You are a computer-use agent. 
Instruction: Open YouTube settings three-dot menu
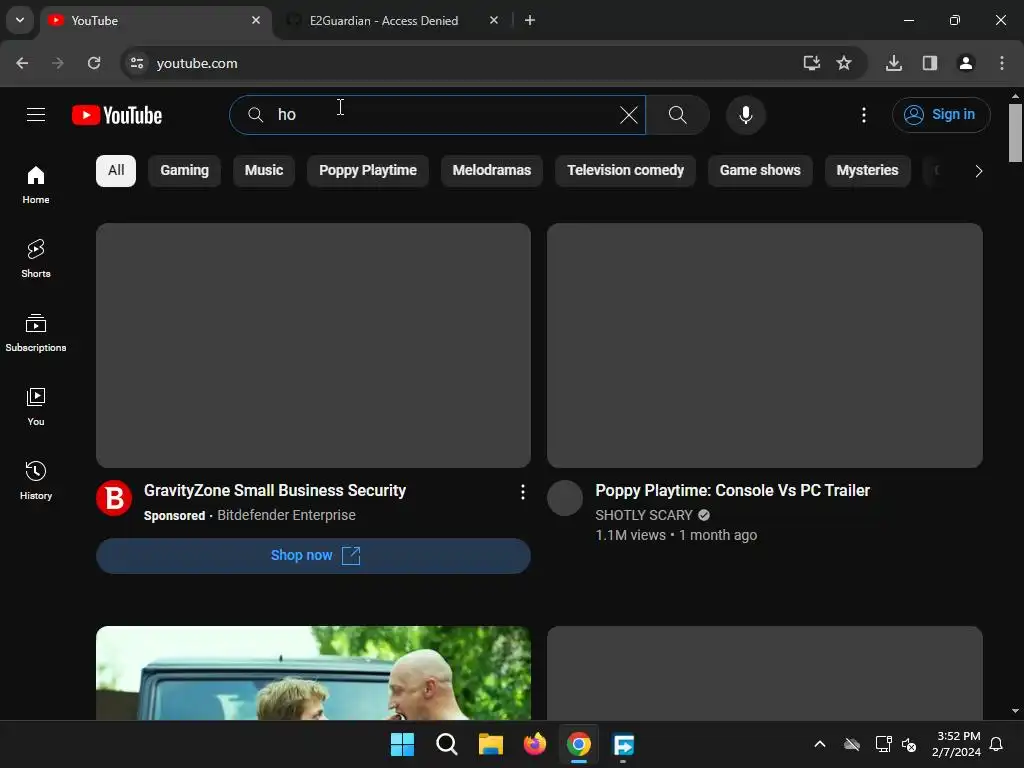863,115
